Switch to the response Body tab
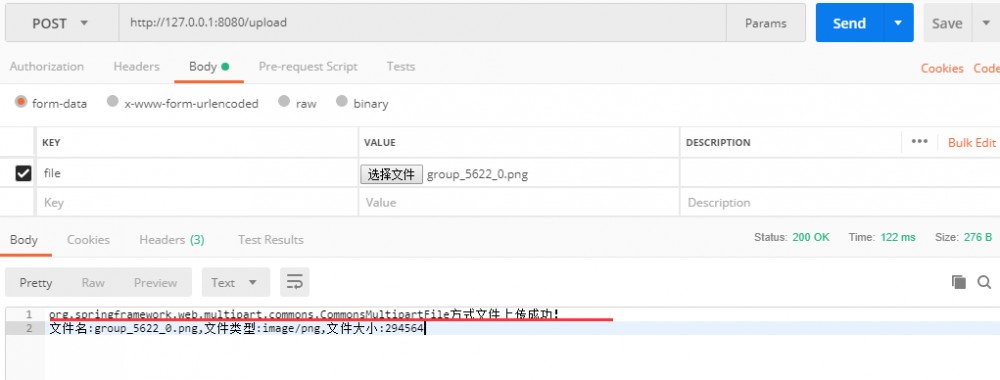This screenshot has width=1000, height=380. pos(24,240)
